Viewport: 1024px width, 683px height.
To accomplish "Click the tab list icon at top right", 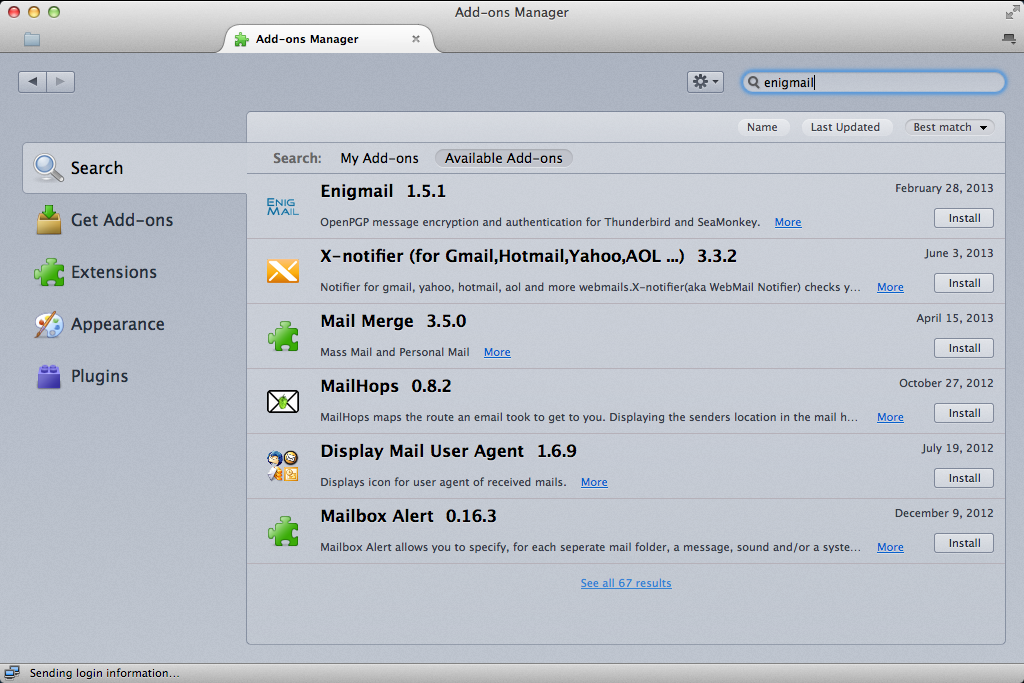I will tap(1009, 39).
